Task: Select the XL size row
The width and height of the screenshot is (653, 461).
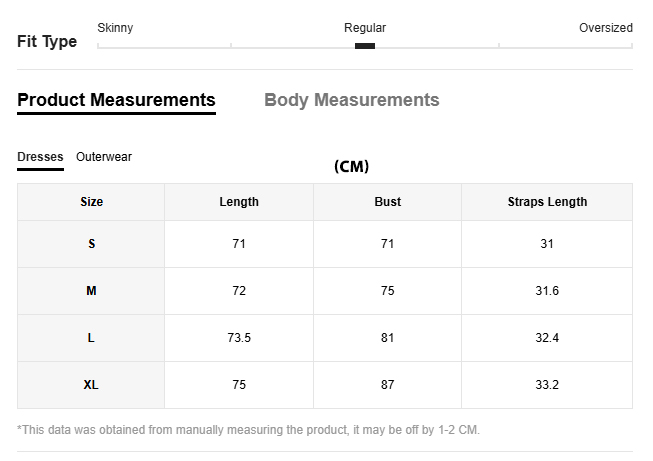Action: click(91, 385)
